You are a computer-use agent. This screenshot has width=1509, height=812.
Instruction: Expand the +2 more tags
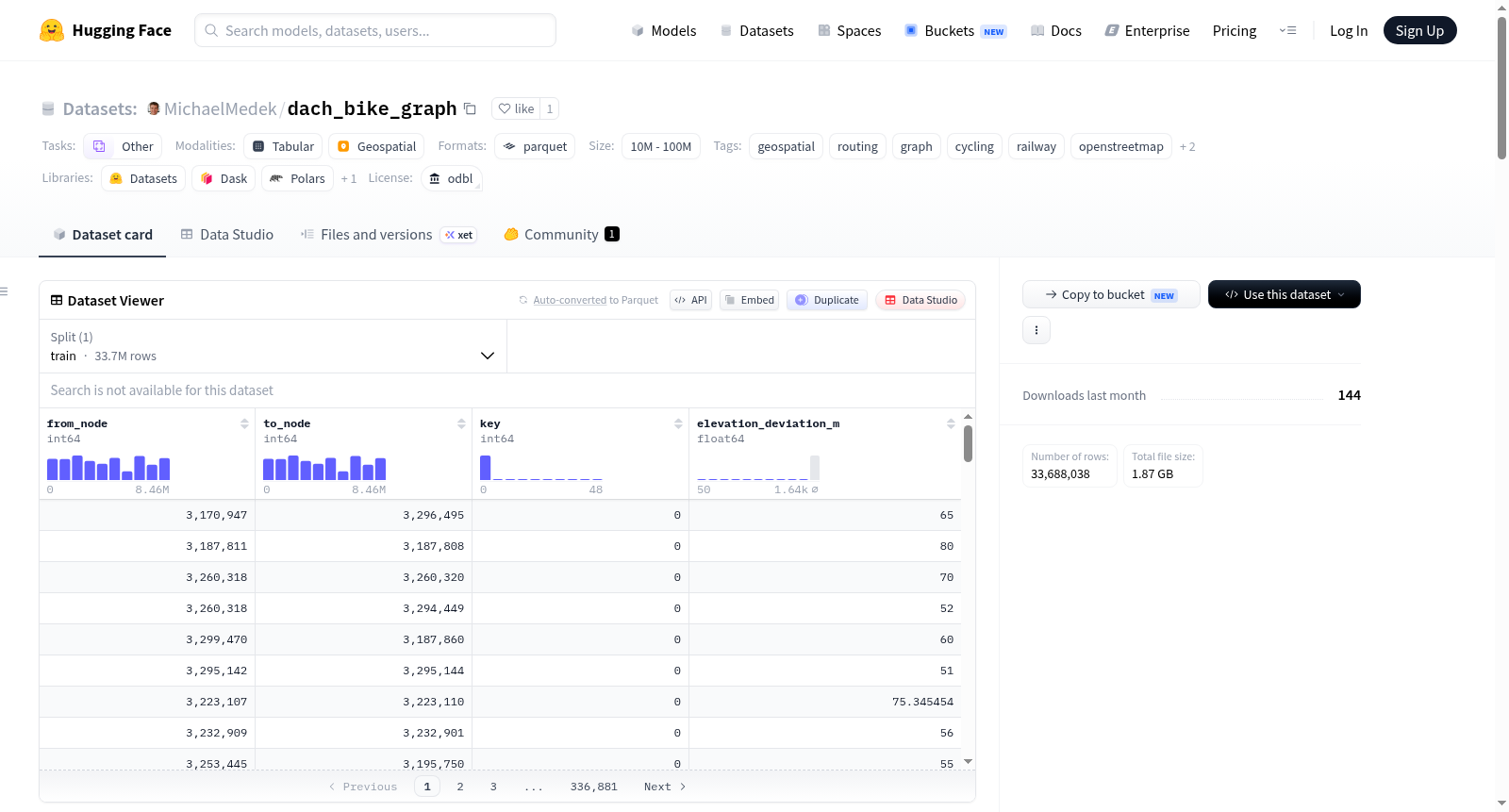pyautogui.click(x=1187, y=146)
